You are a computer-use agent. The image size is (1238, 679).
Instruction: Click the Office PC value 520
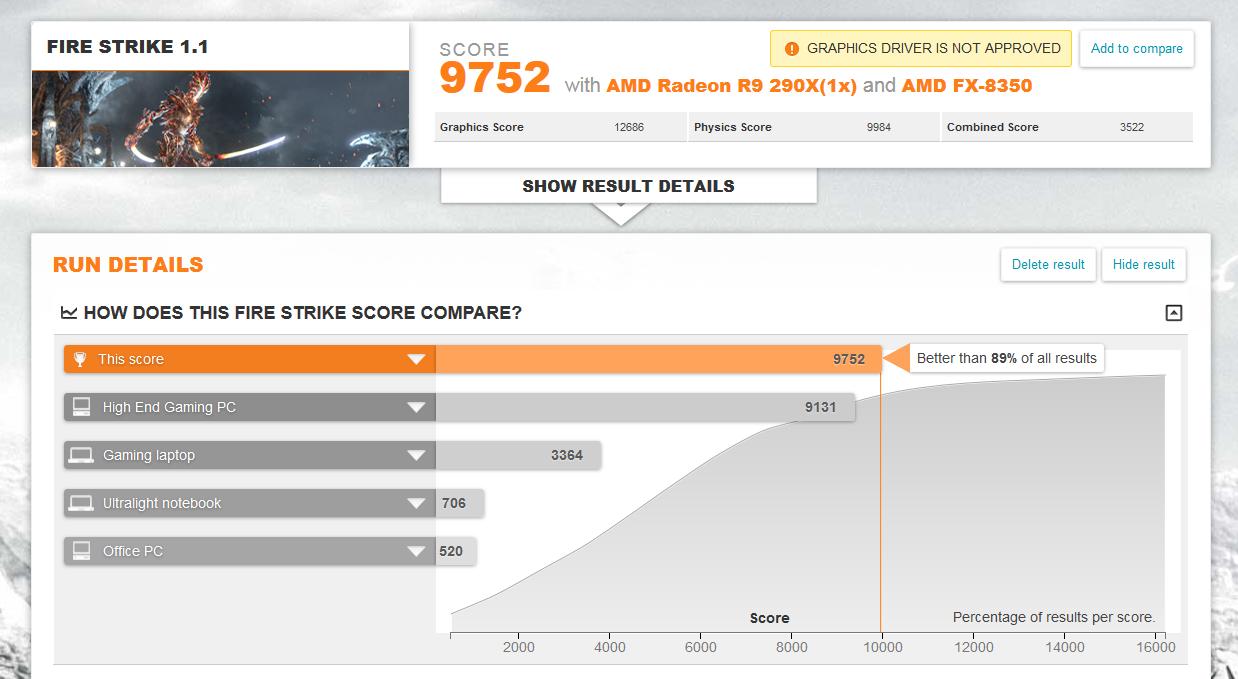pos(451,551)
